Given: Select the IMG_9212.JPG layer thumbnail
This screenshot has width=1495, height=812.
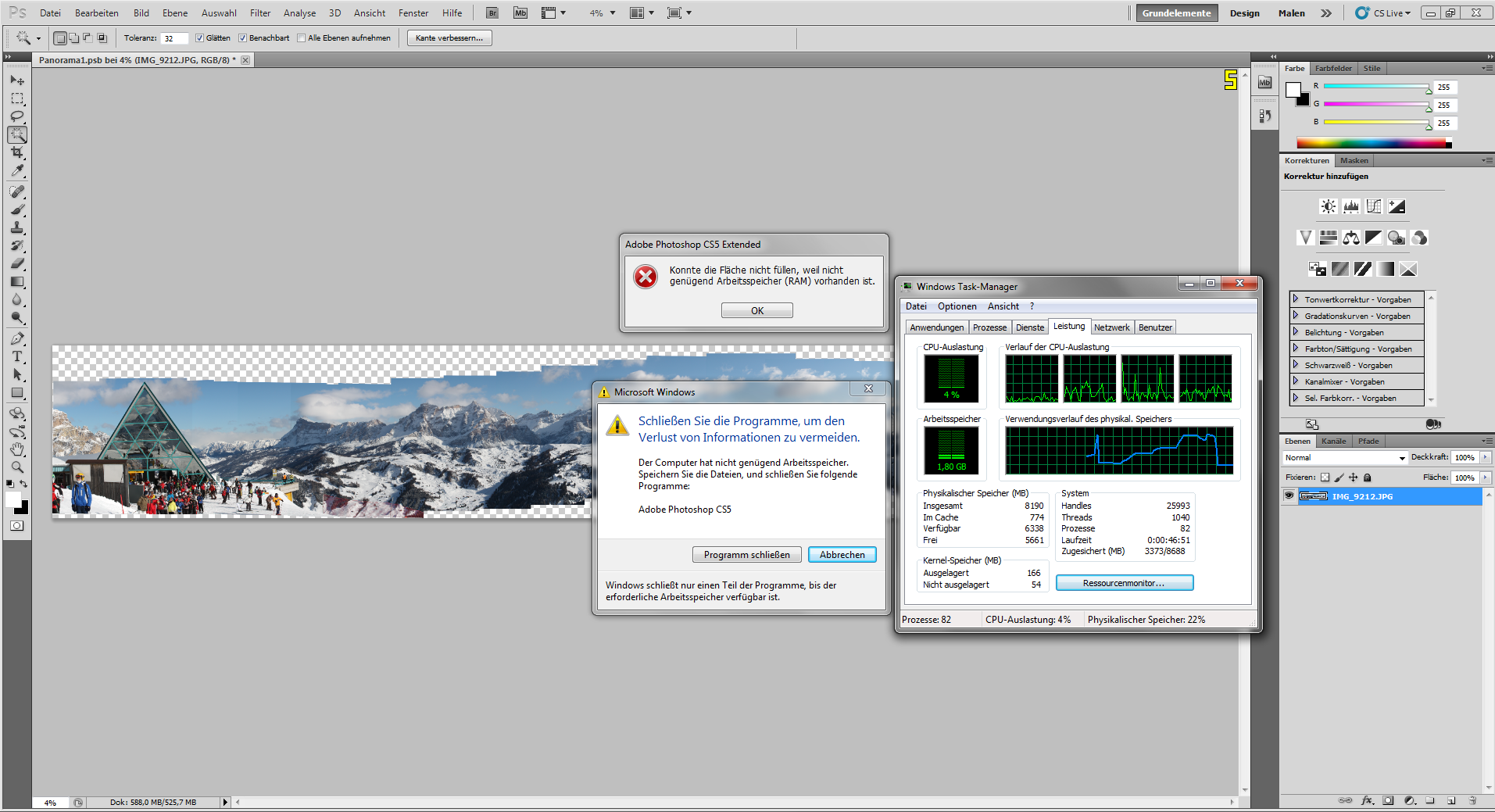Looking at the screenshot, I should click(1313, 496).
